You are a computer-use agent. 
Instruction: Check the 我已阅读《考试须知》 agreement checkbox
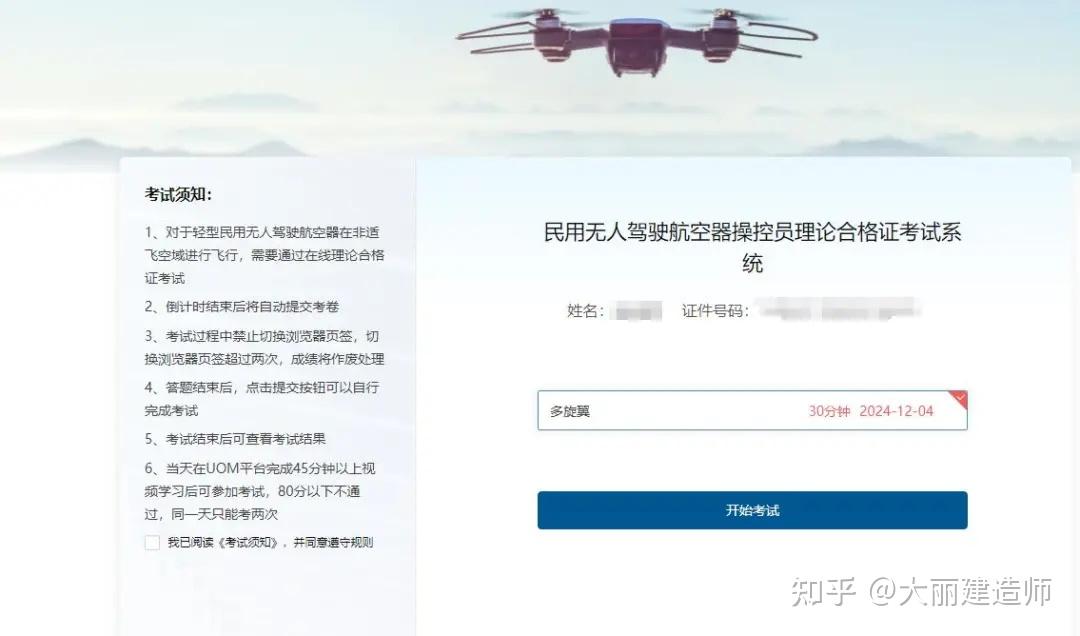[x=152, y=542]
